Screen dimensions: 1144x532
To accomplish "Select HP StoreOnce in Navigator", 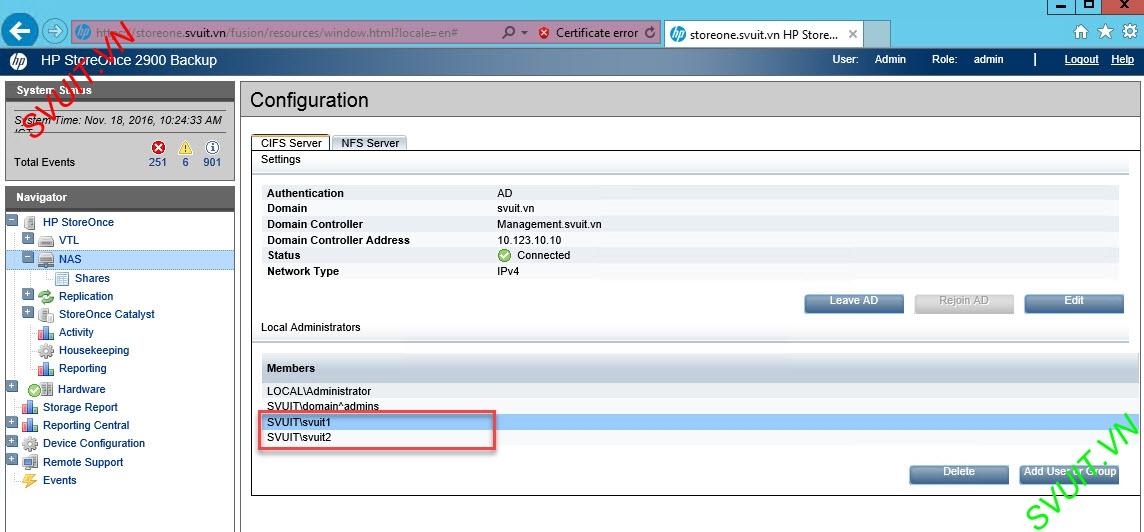I will (78, 222).
